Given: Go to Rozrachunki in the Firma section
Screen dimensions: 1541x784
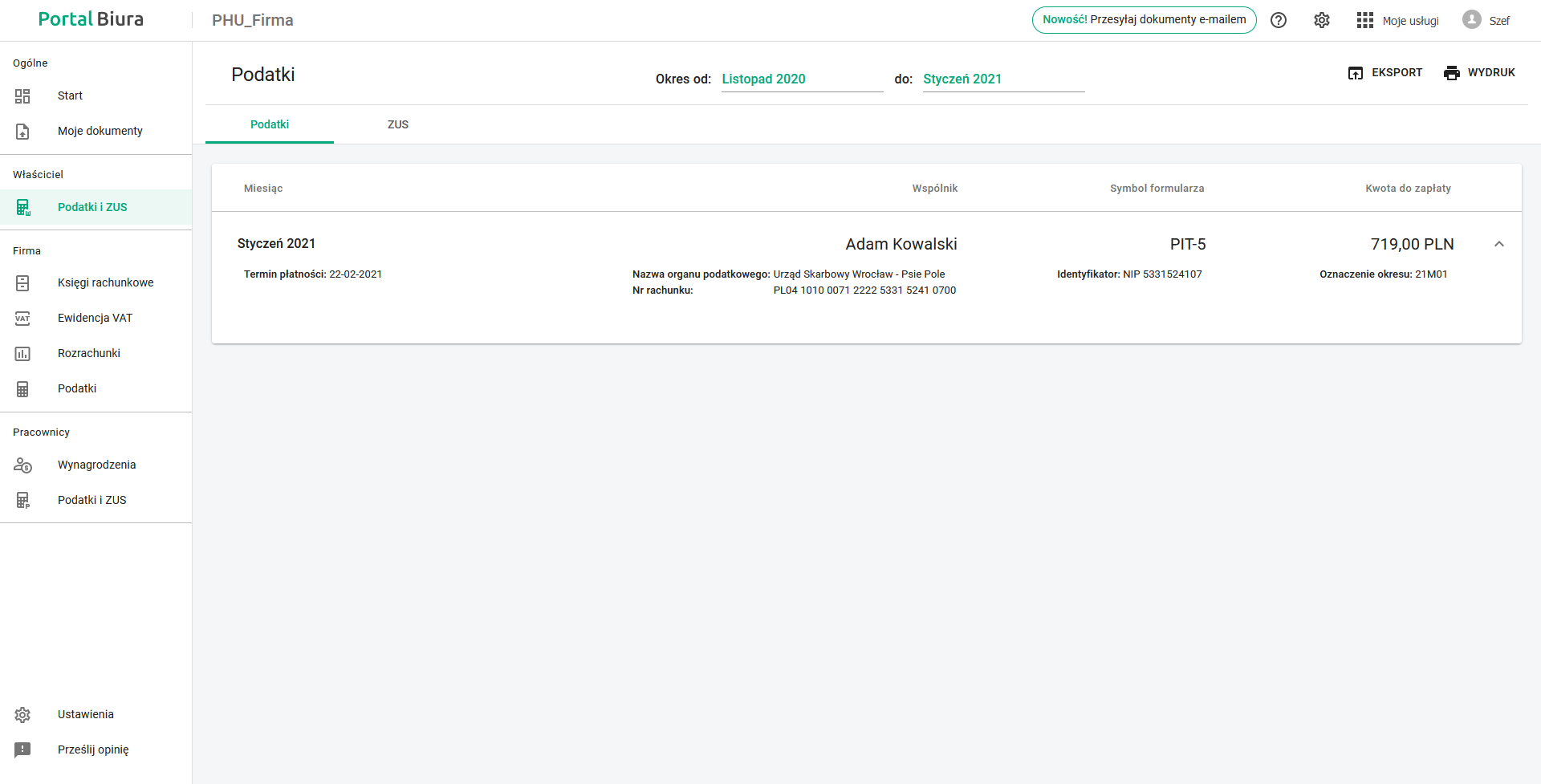Looking at the screenshot, I should coord(88,353).
